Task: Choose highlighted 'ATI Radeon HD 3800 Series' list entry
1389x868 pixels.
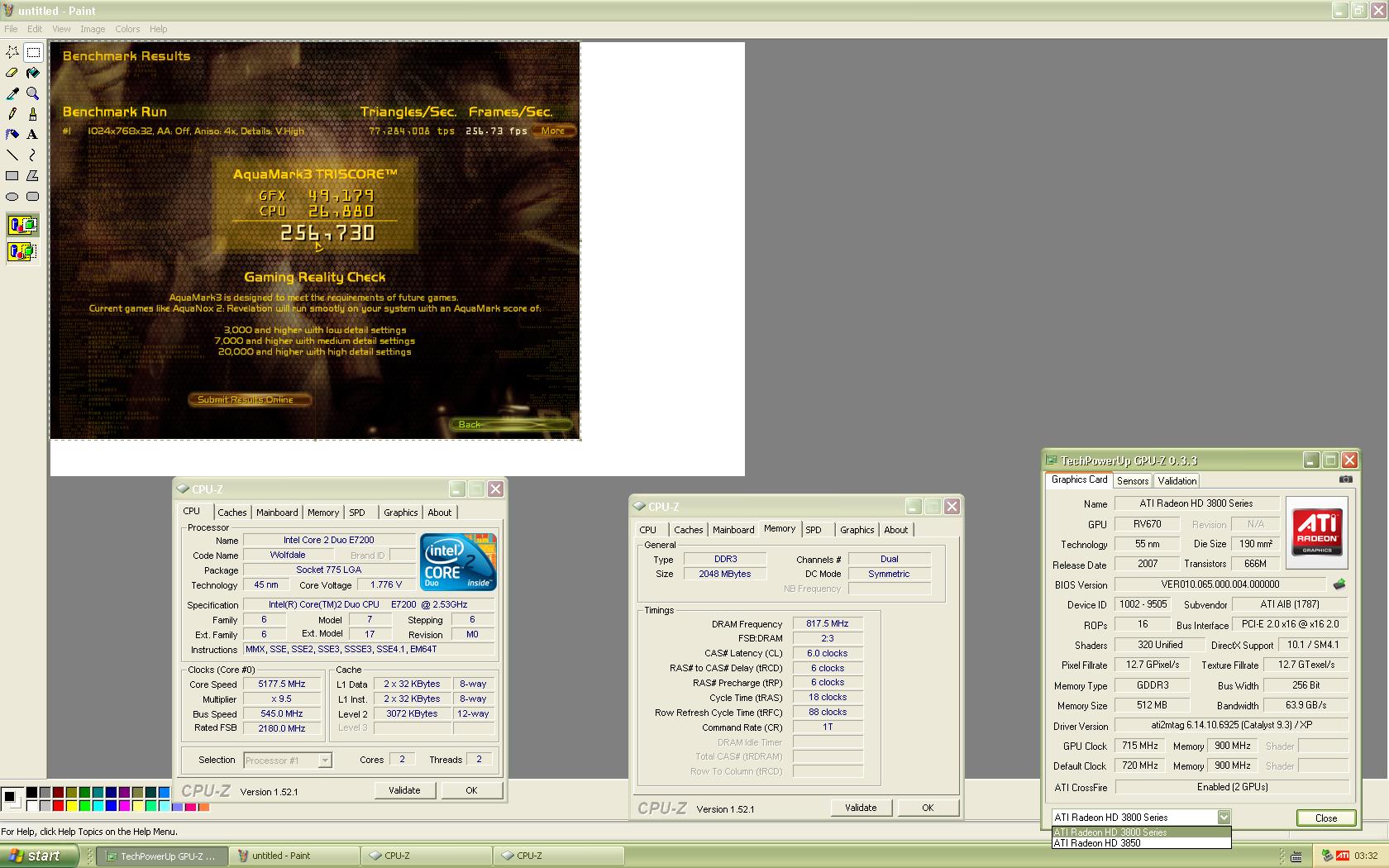Action: (x=1141, y=832)
